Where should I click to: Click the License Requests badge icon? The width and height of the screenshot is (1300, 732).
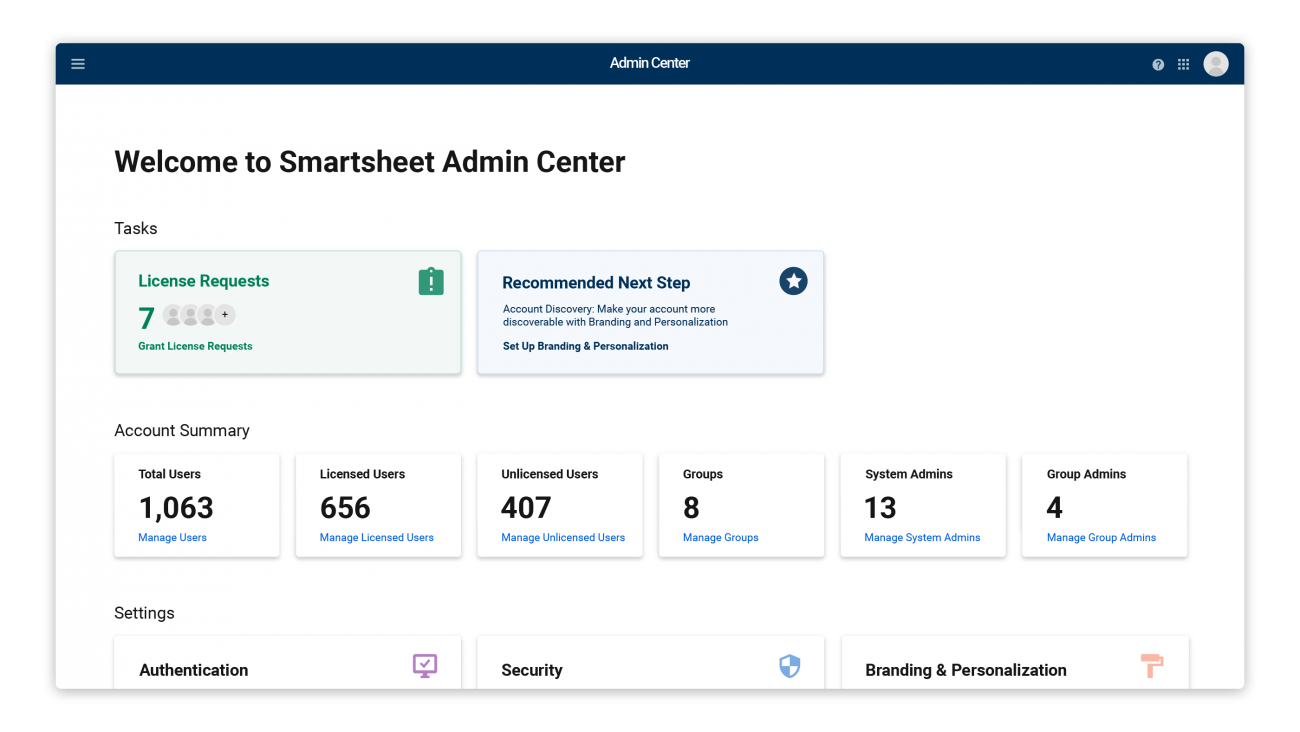coord(430,281)
